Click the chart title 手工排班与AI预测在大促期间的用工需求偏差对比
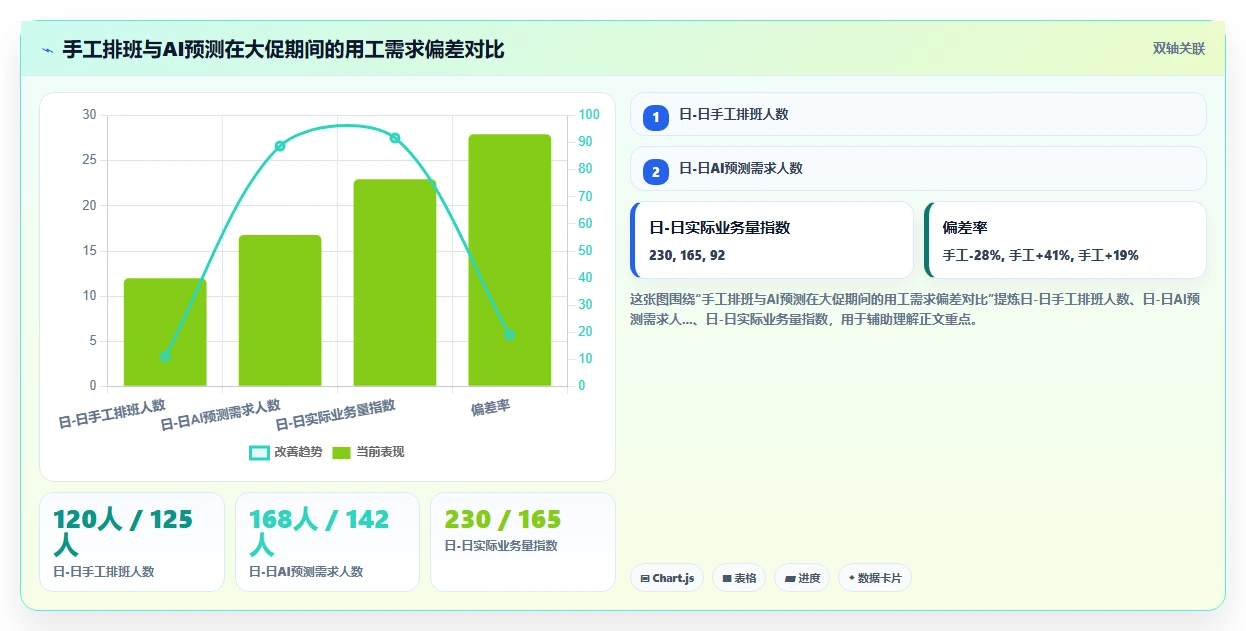 coord(283,49)
